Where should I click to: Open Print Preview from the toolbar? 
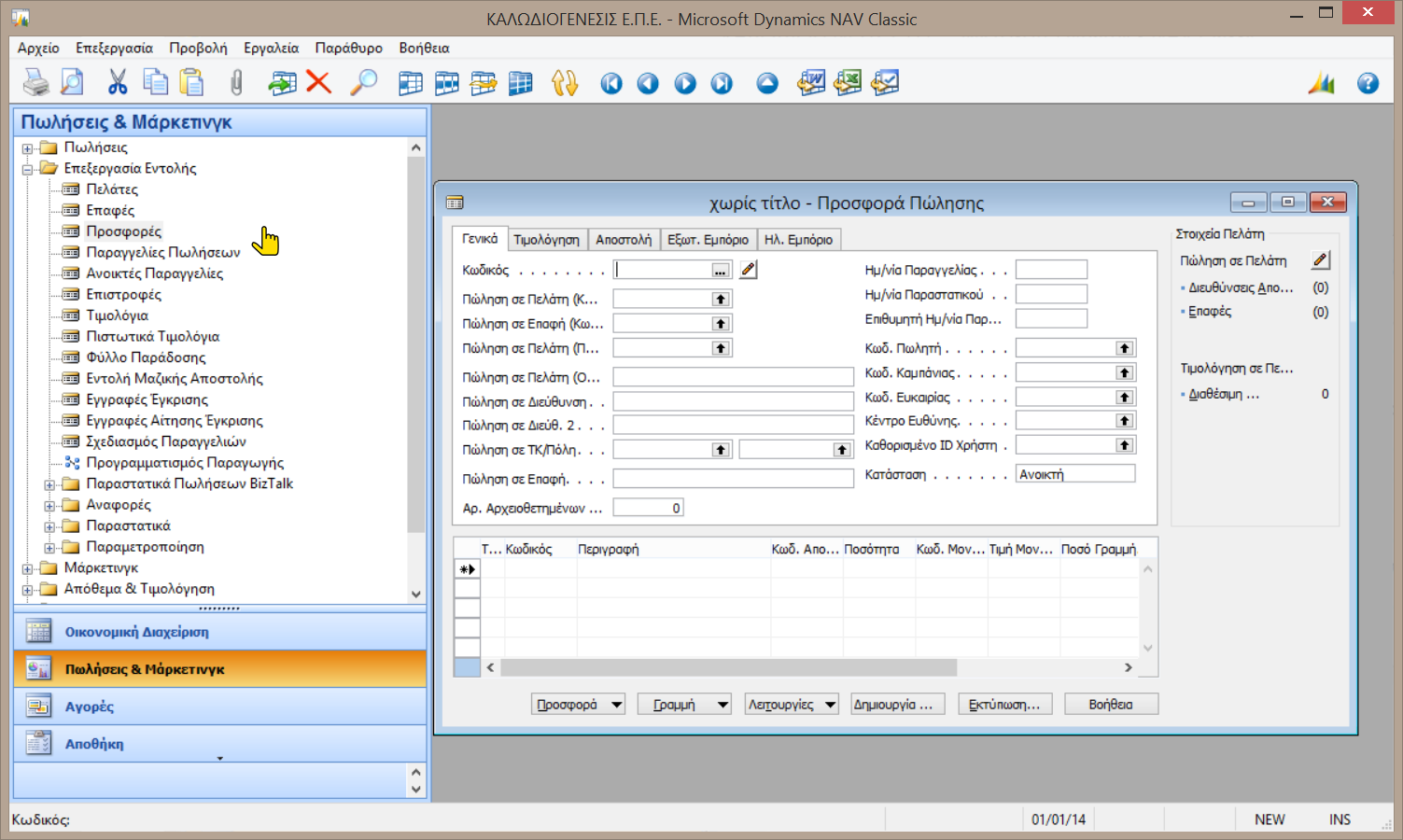72,83
